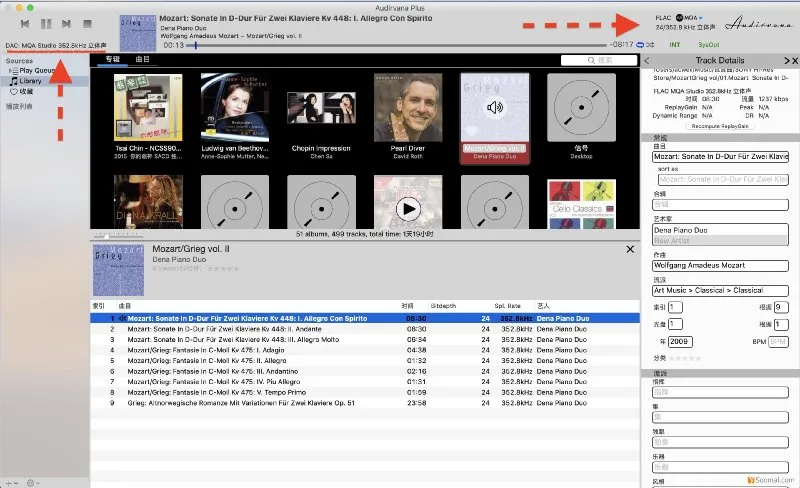Sort tracks by the 时间 duration column
The height and width of the screenshot is (488, 800).
tap(407, 306)
